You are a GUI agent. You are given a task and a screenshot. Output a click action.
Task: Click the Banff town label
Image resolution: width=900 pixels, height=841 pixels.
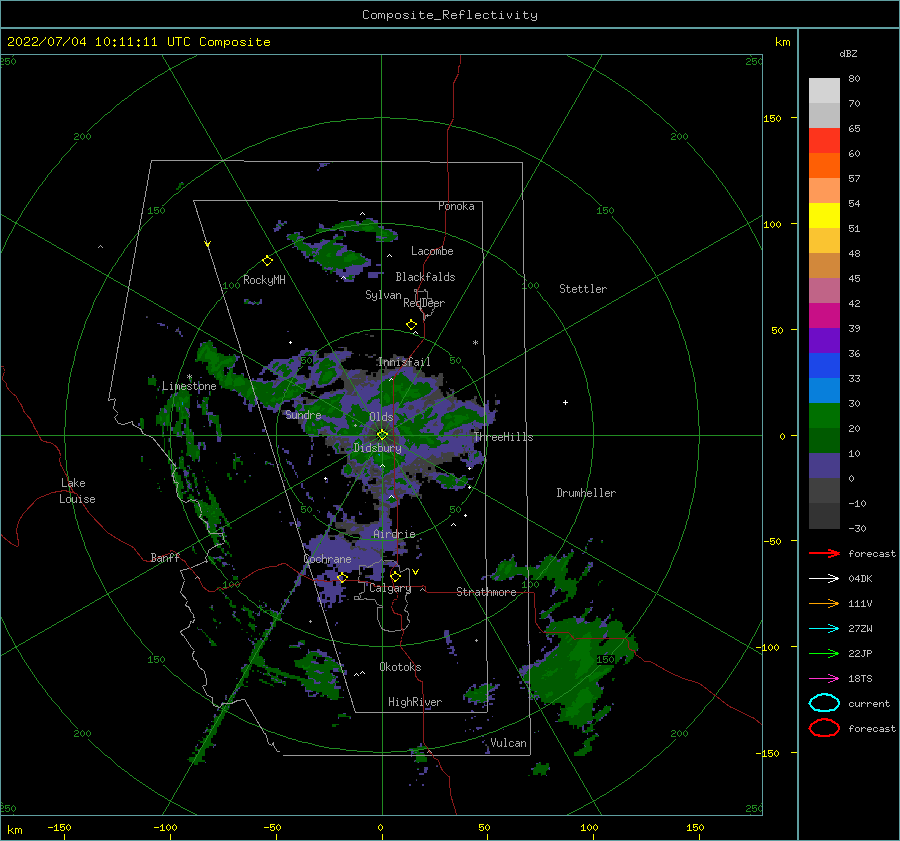pos(165,557)
